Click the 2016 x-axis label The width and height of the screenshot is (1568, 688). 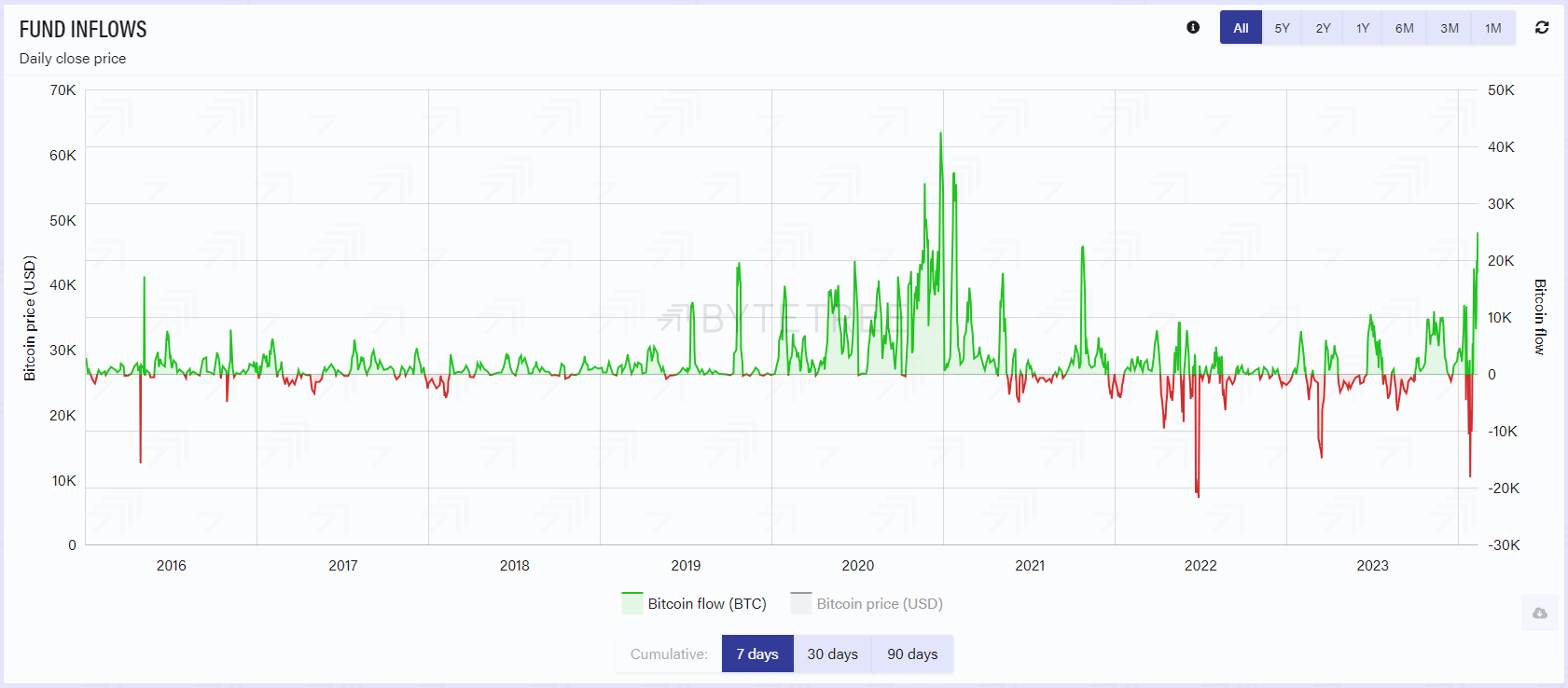click(x=172, y=566)
